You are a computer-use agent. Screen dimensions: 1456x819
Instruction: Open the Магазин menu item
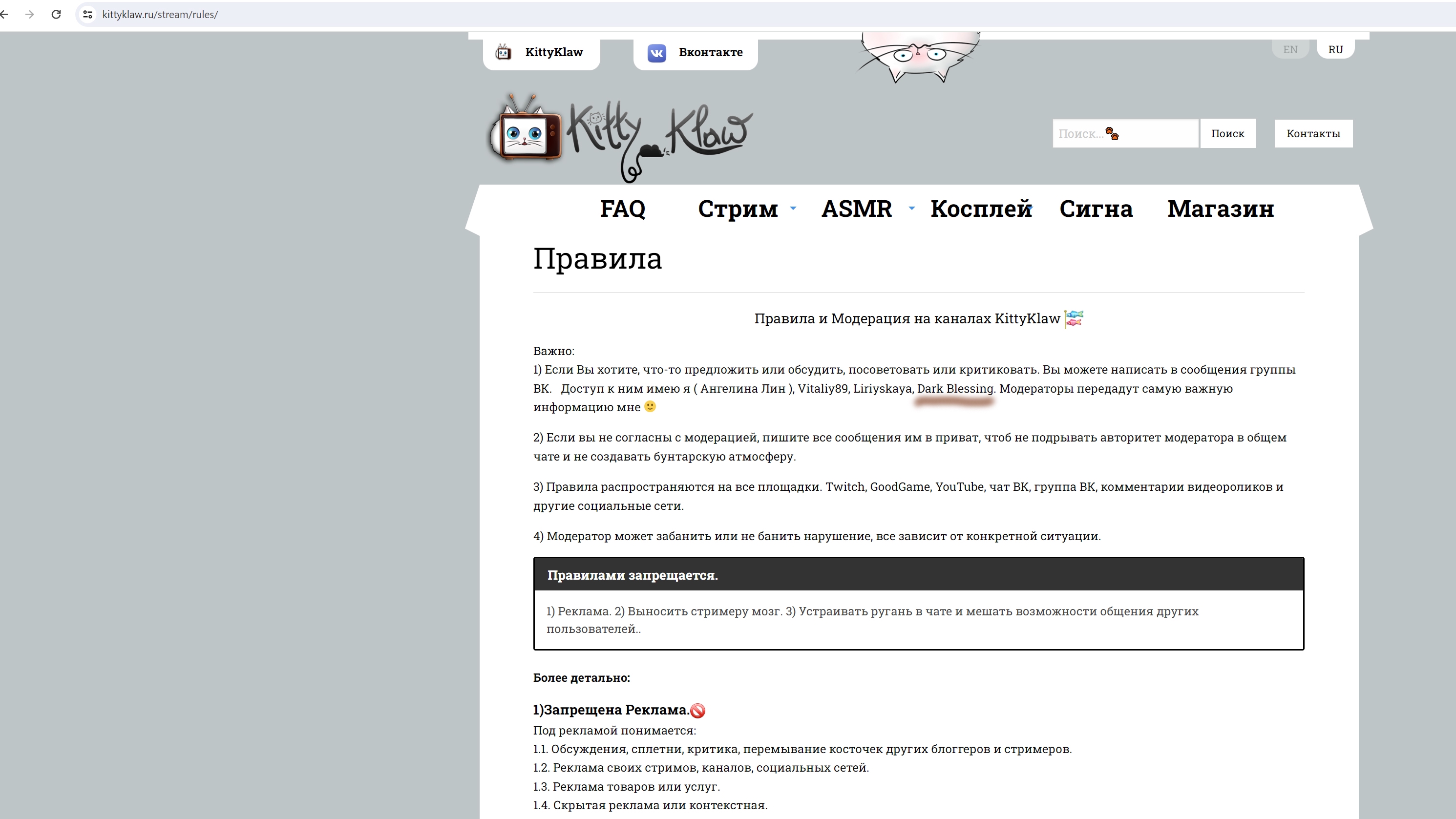click(x=1220, y=209)
